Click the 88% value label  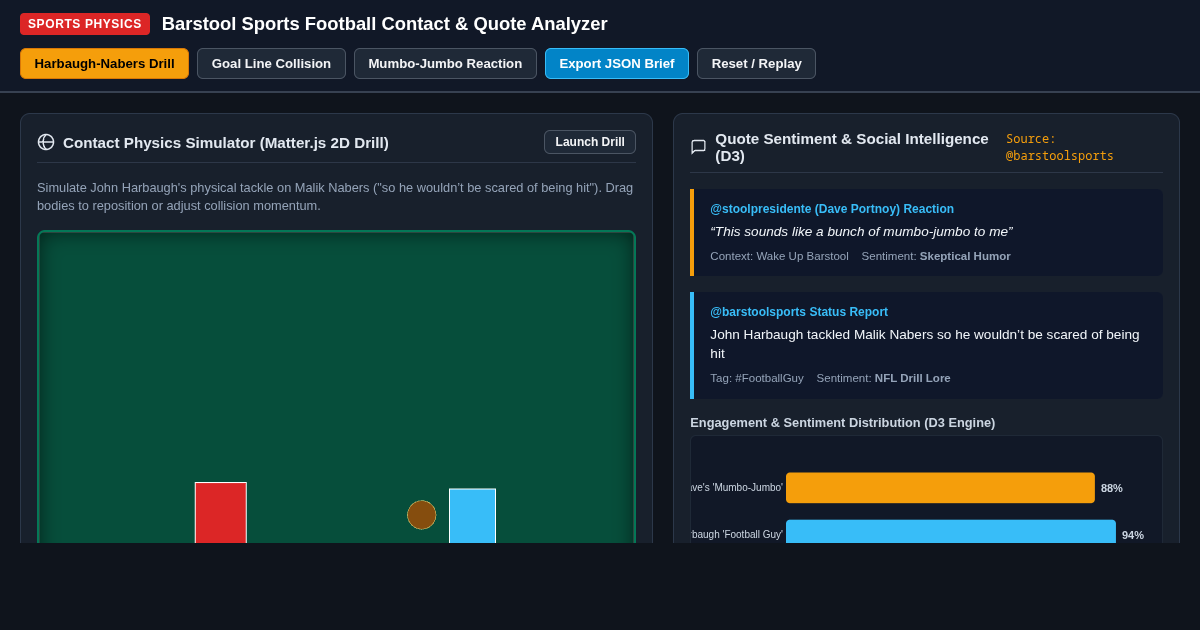point(1112,488)
